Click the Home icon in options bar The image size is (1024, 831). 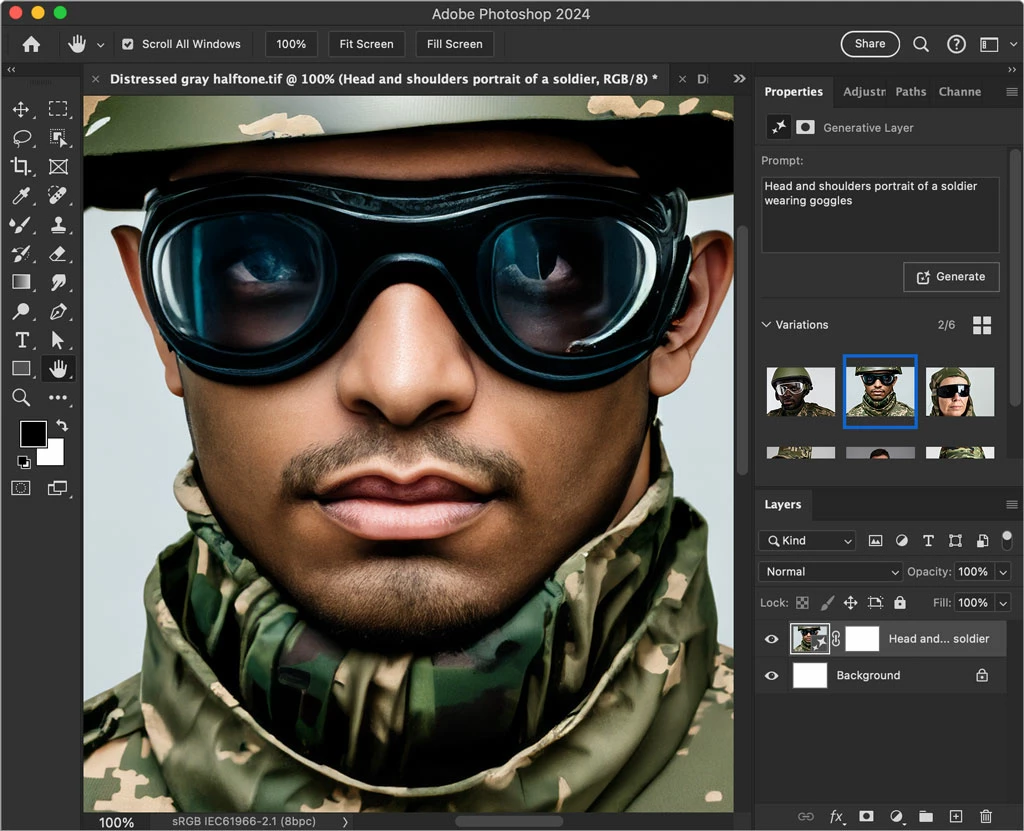(x=32, y=44)
